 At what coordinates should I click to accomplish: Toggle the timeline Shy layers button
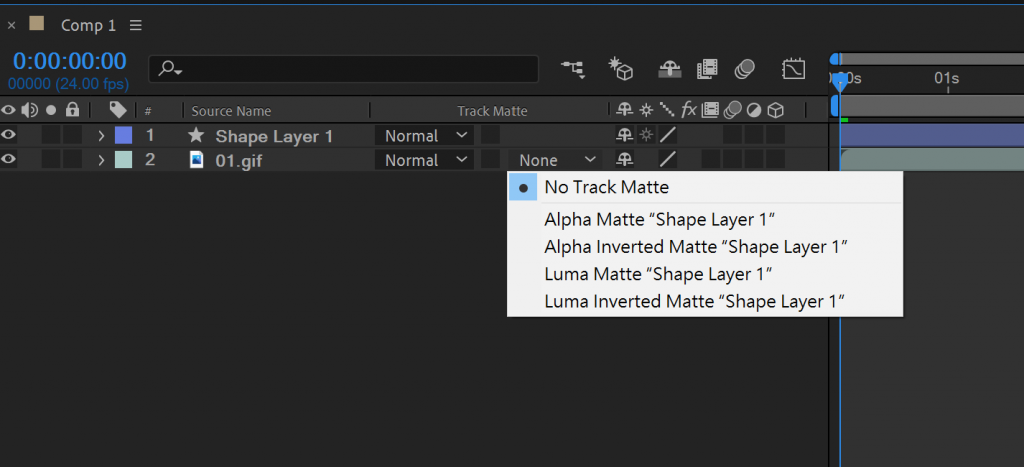pyautogui.click(x=669, y=68)
